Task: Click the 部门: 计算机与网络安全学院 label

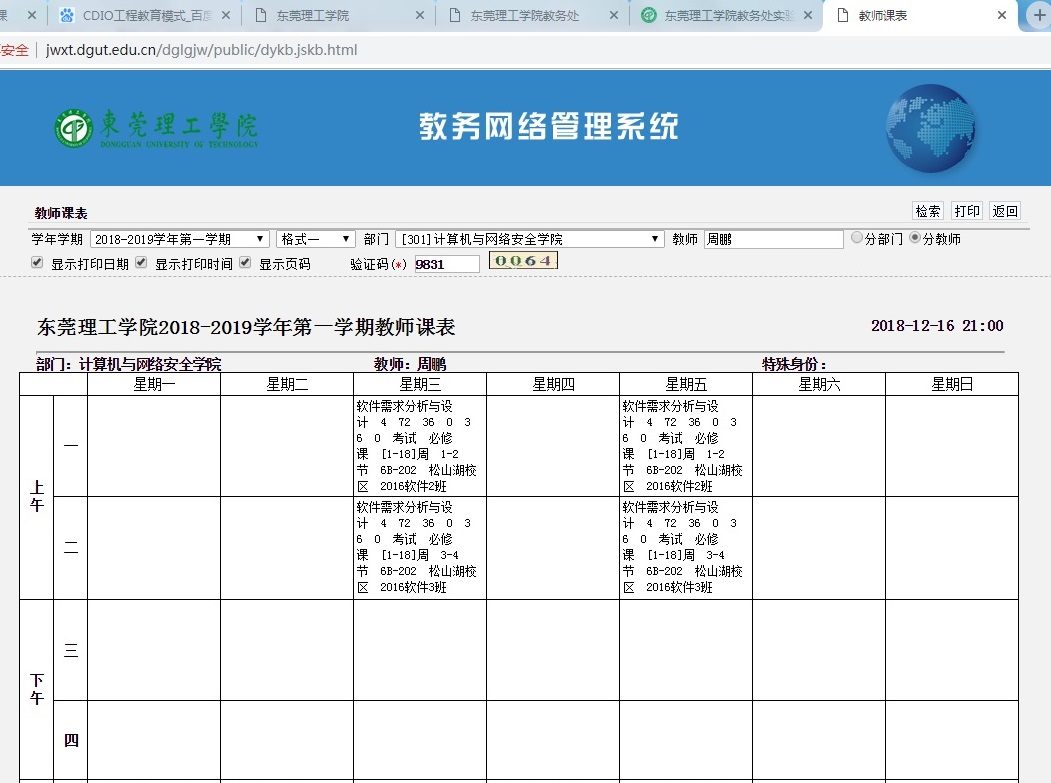Action: 129,364
